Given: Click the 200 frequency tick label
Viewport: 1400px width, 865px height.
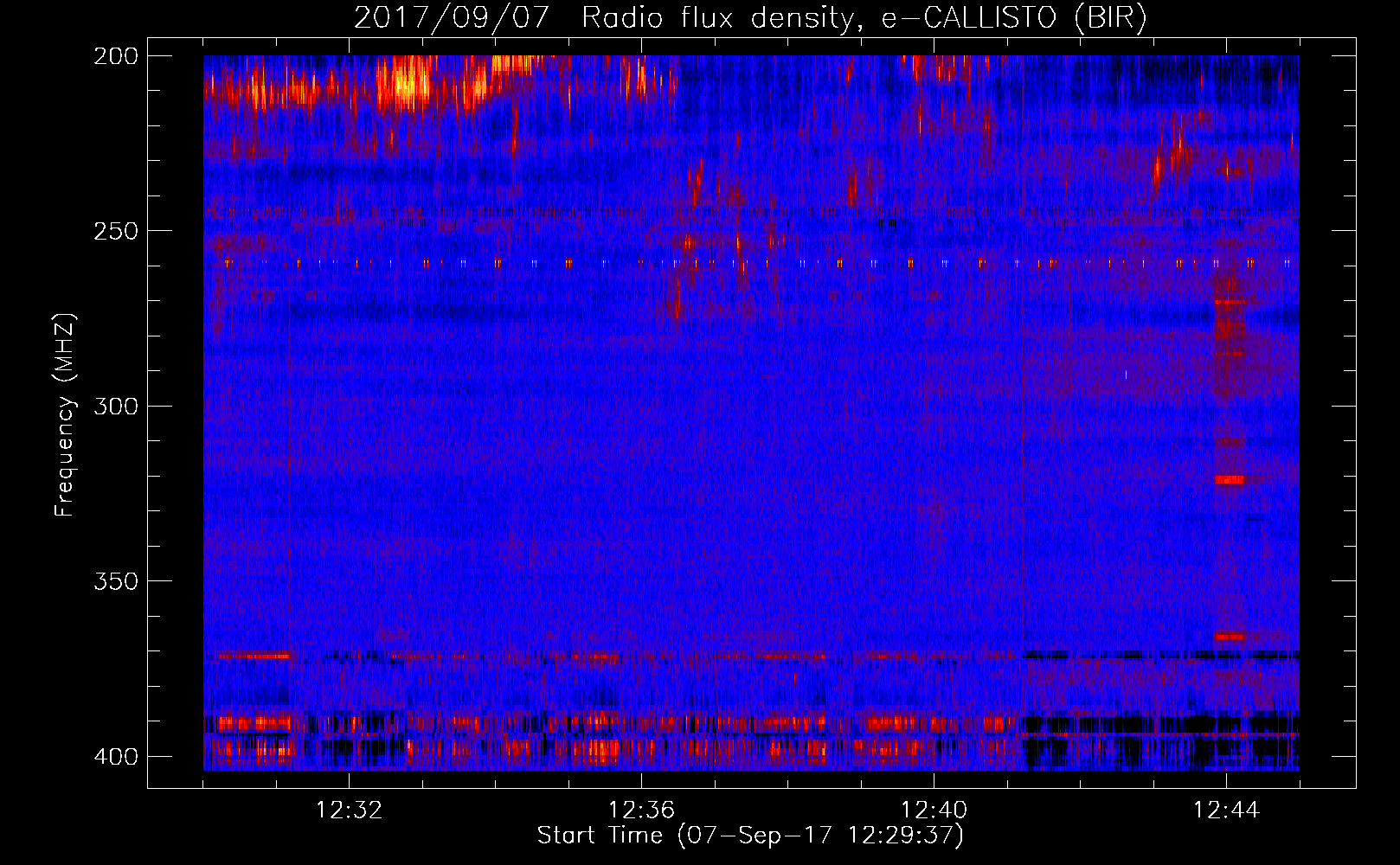Looking at the screenshot, I should pos(116,56).
